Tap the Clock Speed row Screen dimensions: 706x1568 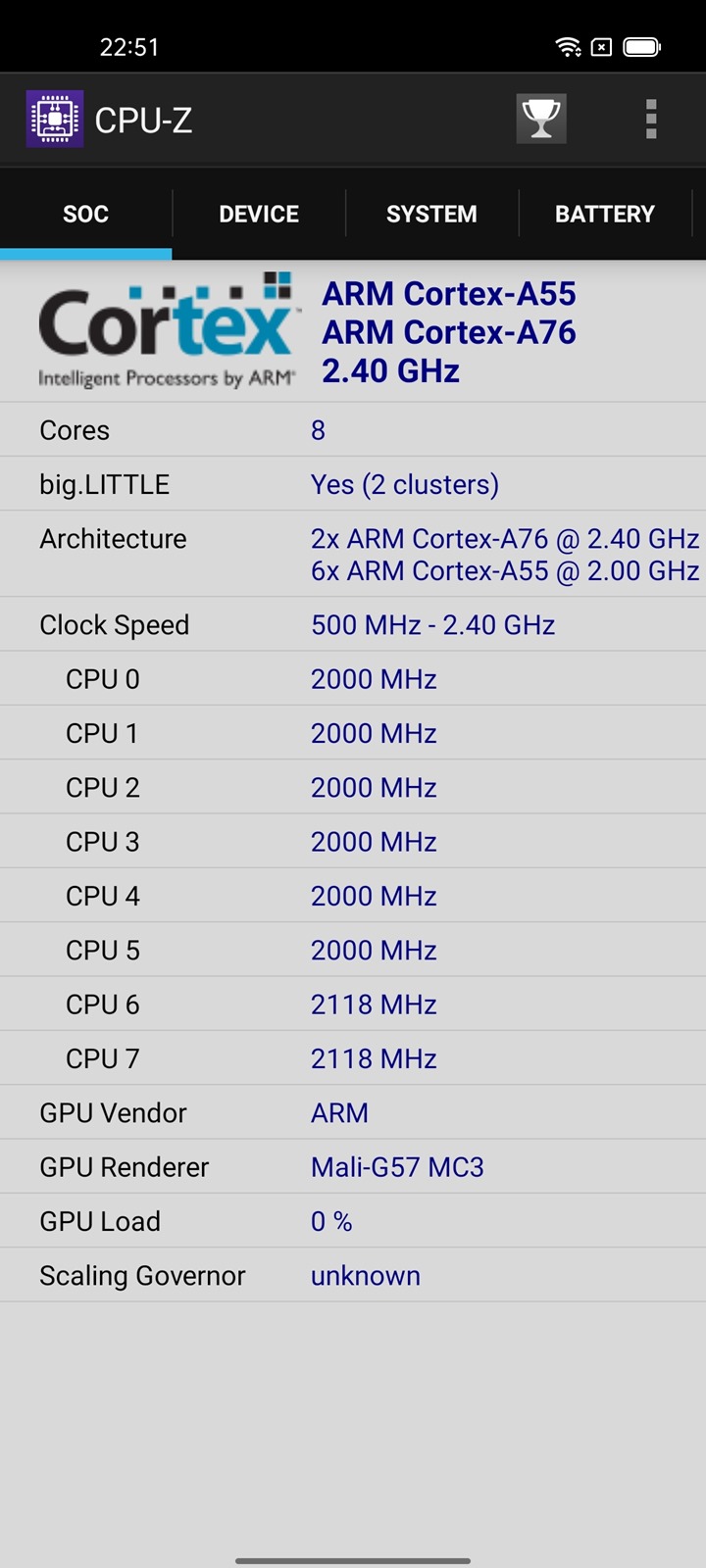(x=353, y=625)
